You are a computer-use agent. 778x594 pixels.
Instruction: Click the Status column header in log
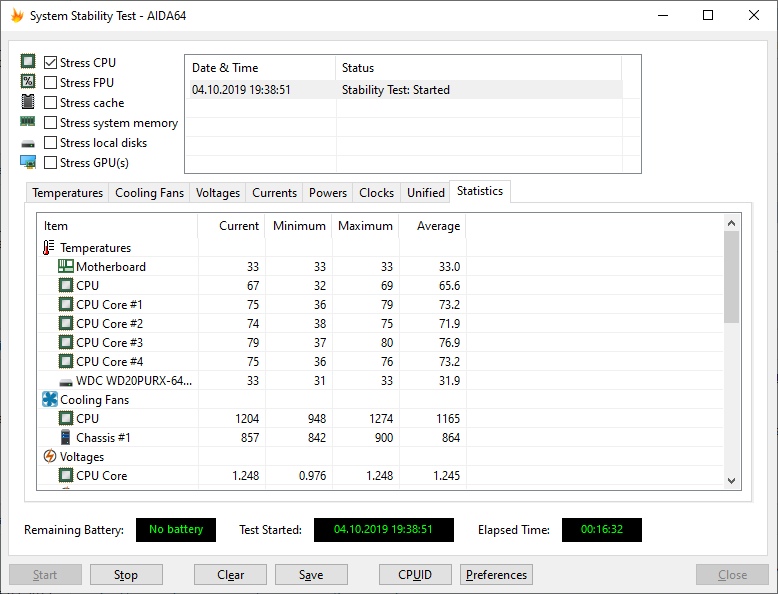[478, 68]
